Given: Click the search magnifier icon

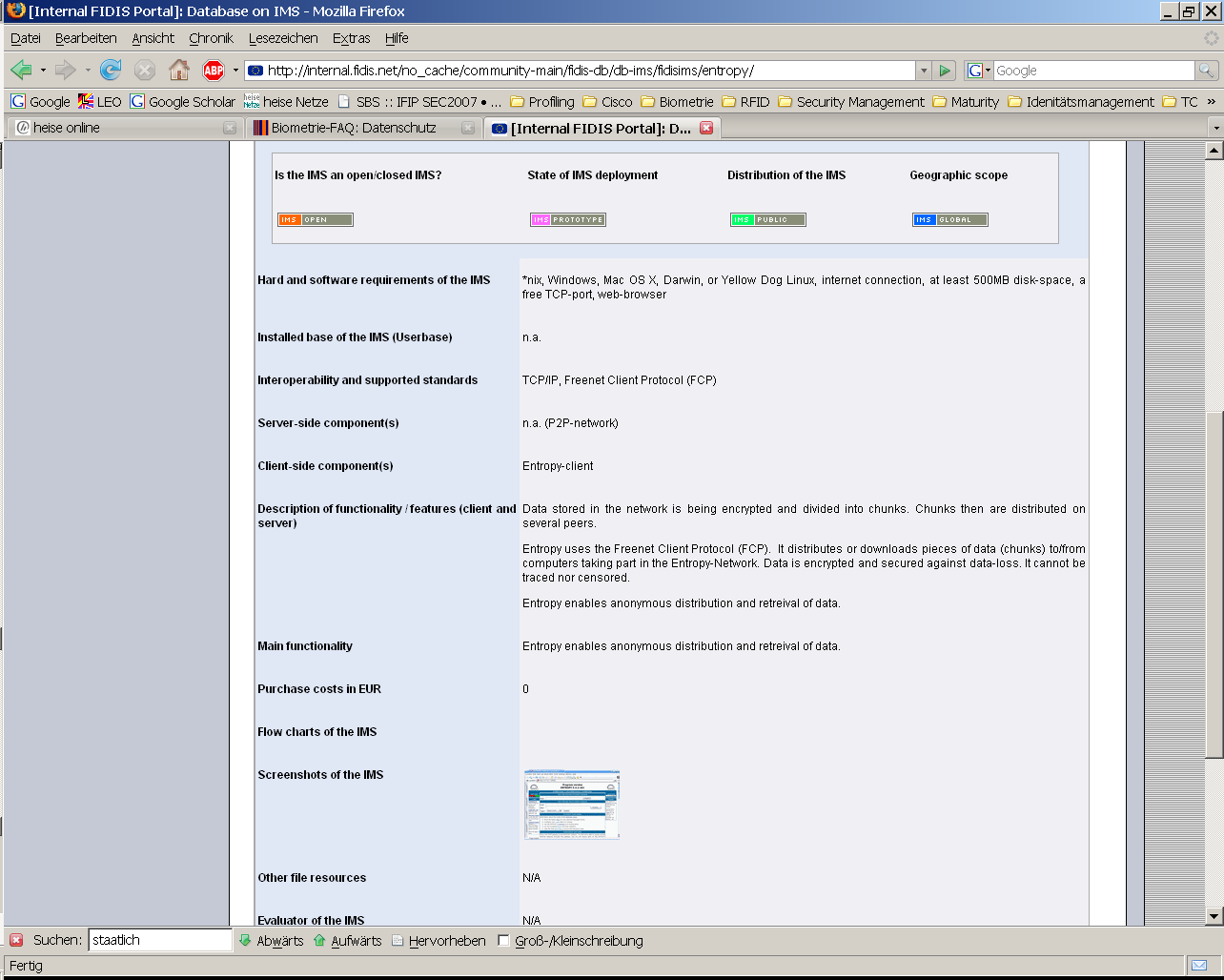Looking at the screenshot, I should [1207, 71].
